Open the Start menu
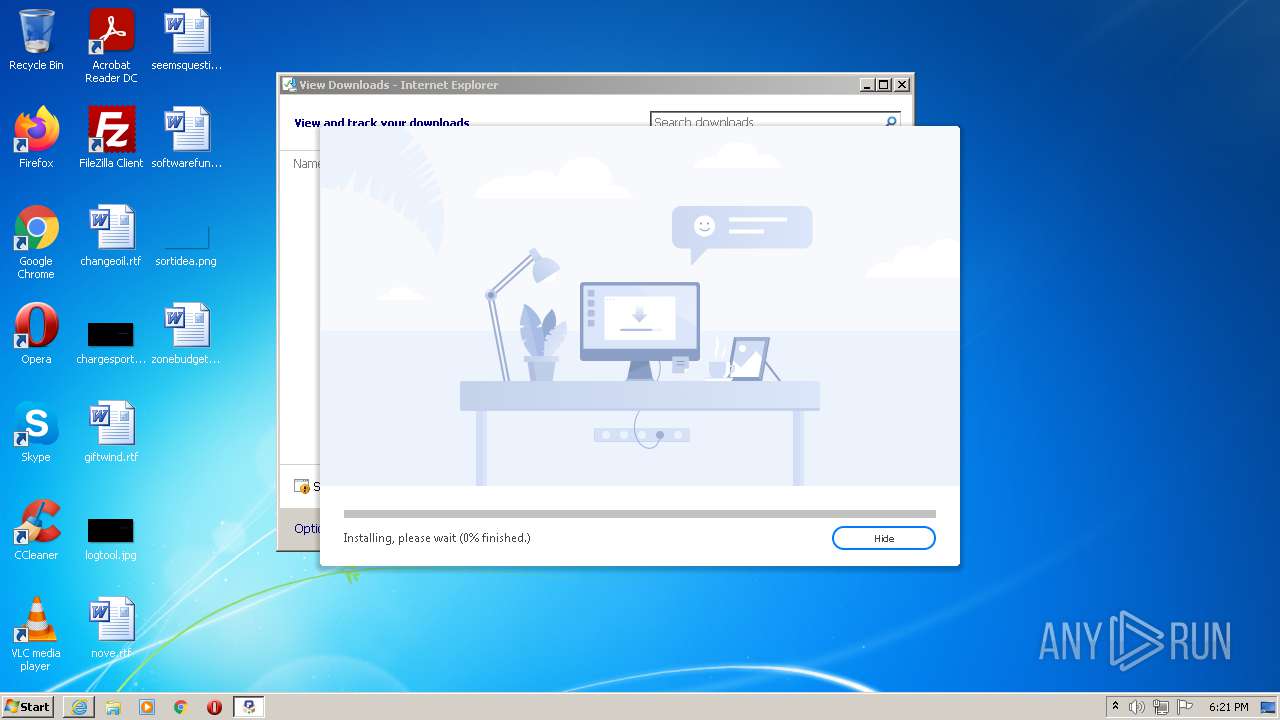 click(x=28, y=706)
